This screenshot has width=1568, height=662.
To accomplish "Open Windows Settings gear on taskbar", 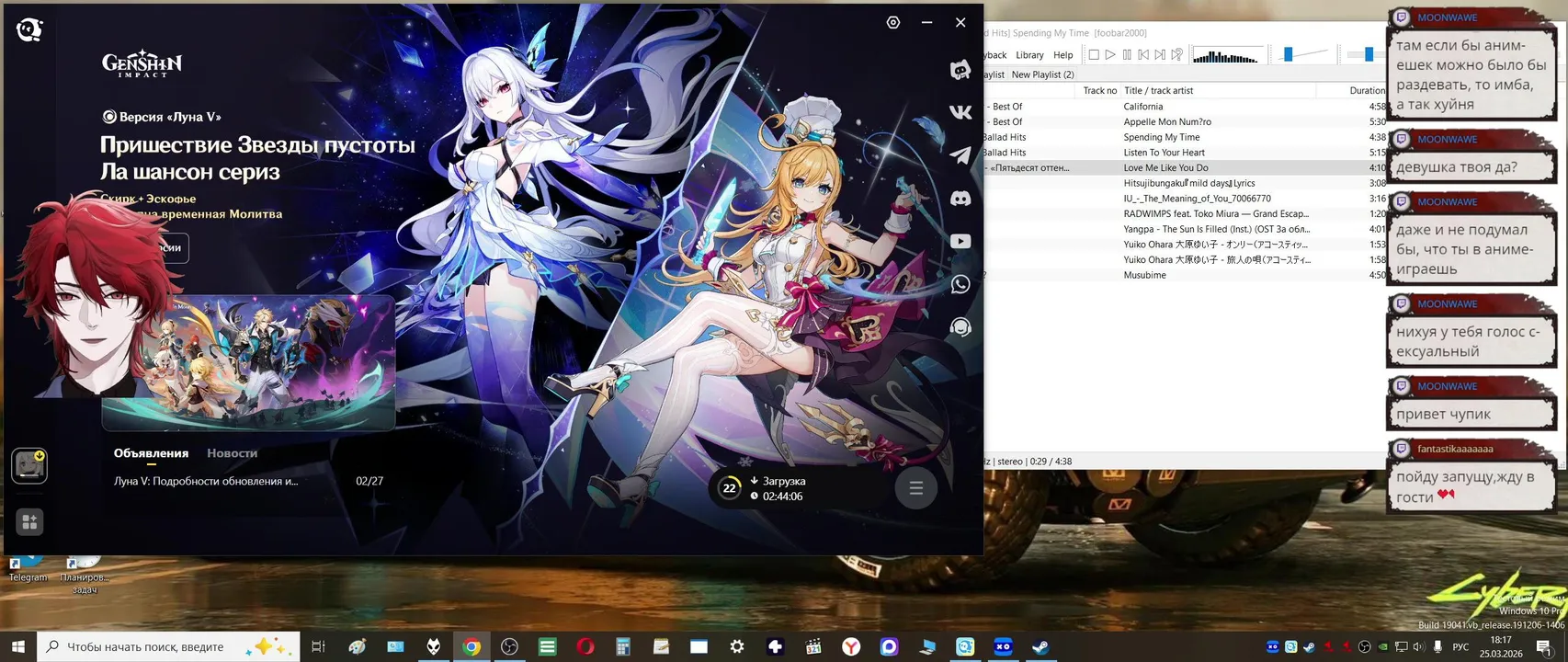I will (737, 647).
